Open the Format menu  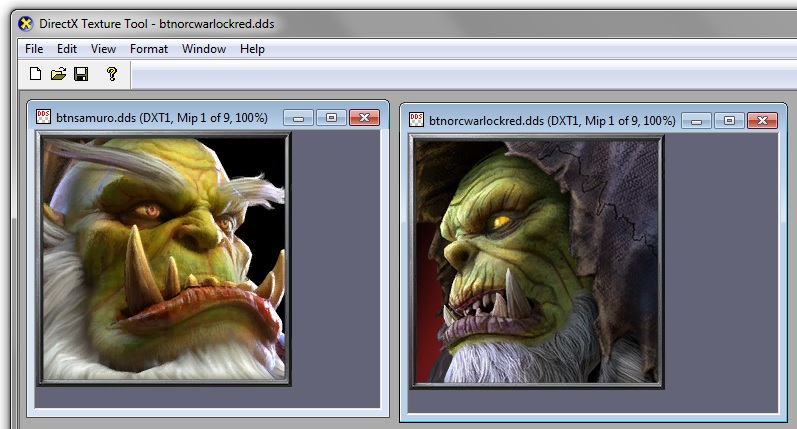tap(148, 49)
